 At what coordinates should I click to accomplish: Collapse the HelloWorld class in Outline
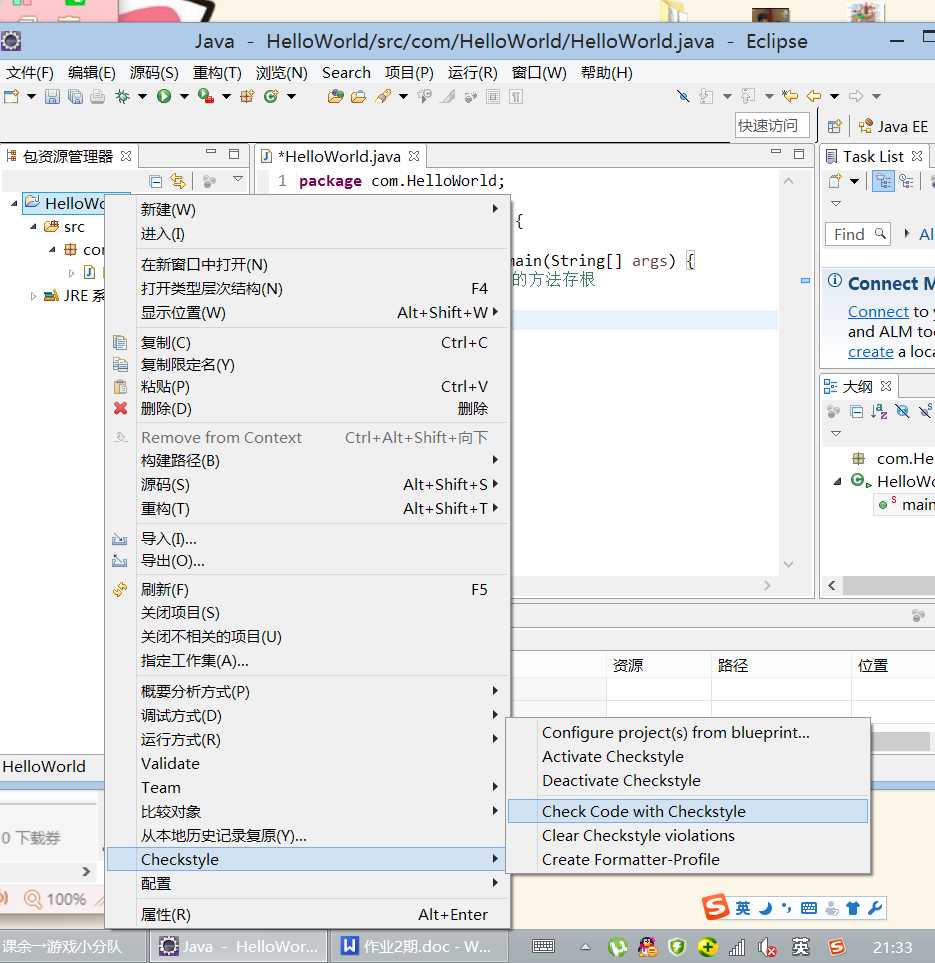click(x=837, y=482)
